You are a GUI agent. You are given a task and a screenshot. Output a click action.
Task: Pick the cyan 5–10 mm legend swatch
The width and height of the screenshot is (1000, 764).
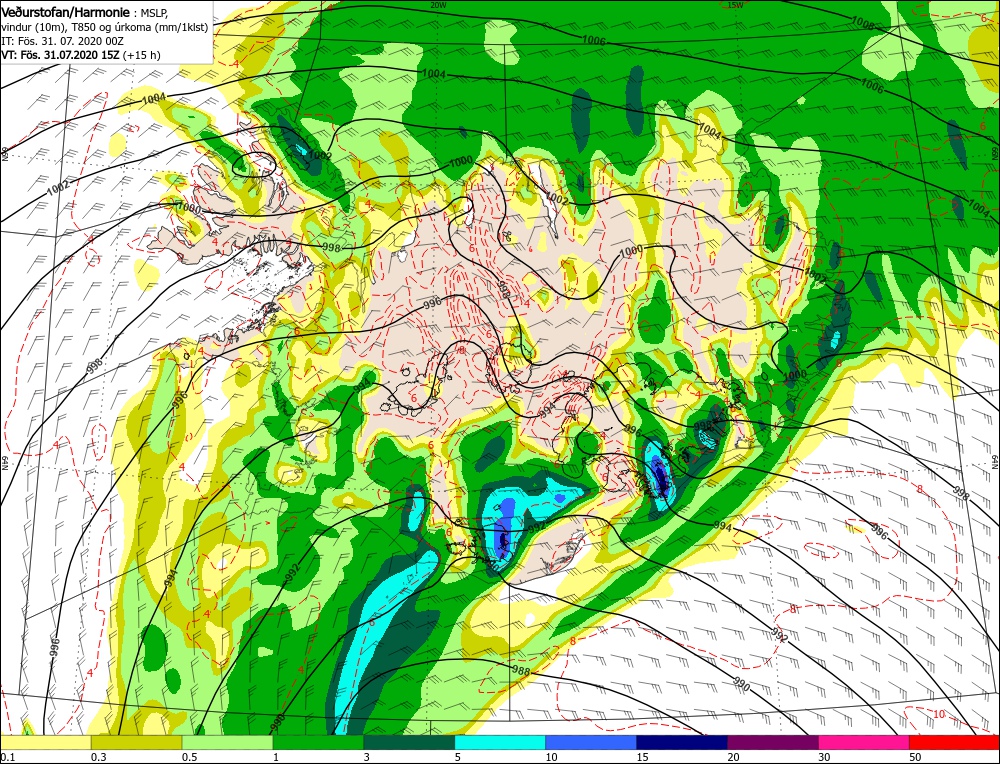(500, 742)
